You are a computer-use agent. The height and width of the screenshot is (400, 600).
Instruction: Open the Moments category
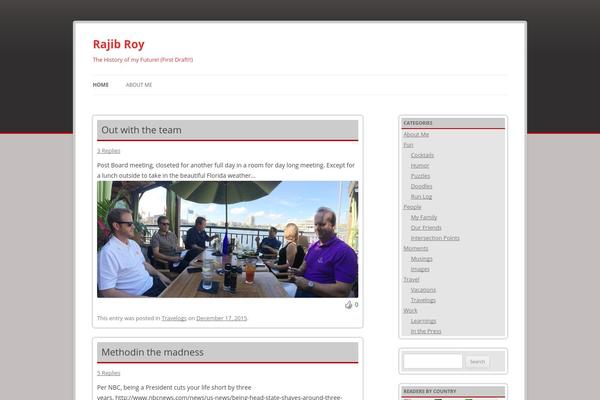pos(416,248)
